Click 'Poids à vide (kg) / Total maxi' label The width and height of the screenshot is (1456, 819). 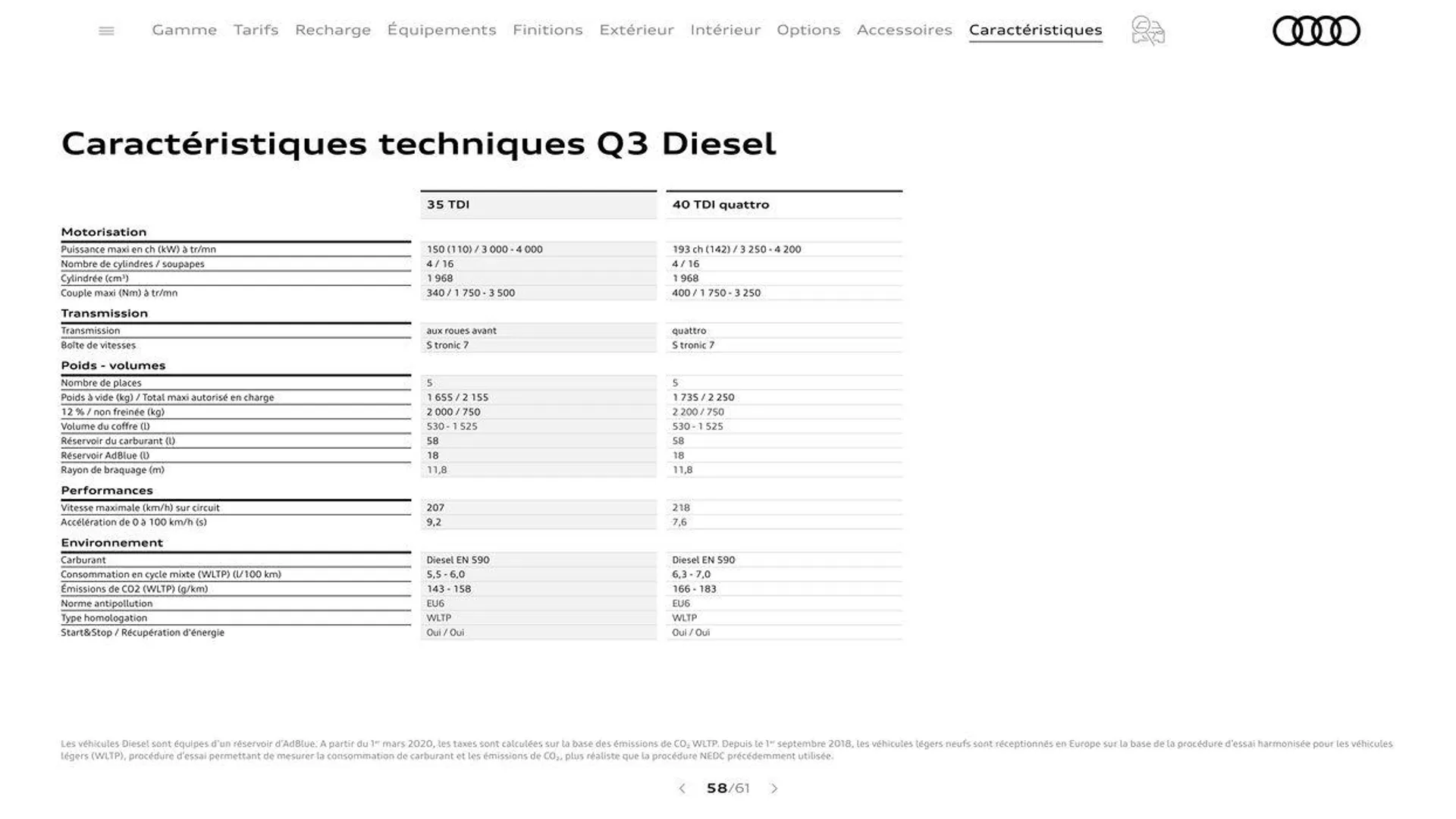[x=168, y=397]
